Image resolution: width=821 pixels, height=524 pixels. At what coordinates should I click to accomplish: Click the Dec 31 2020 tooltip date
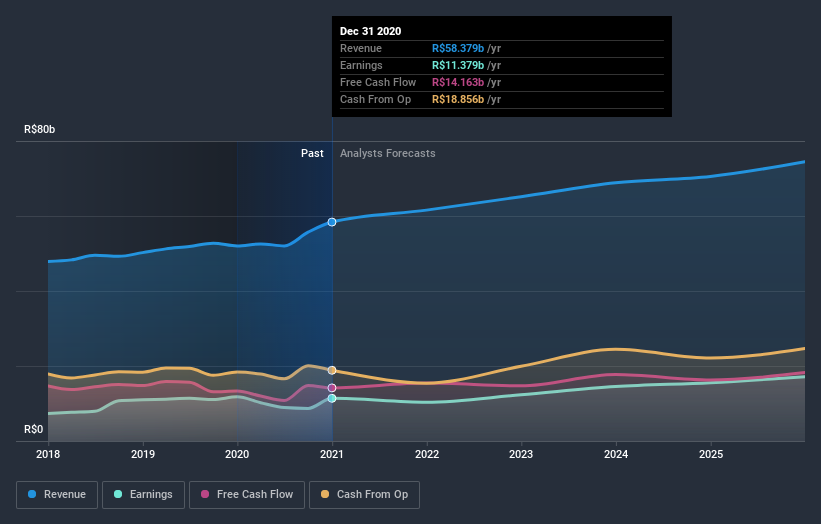click(x=371, y=31)
